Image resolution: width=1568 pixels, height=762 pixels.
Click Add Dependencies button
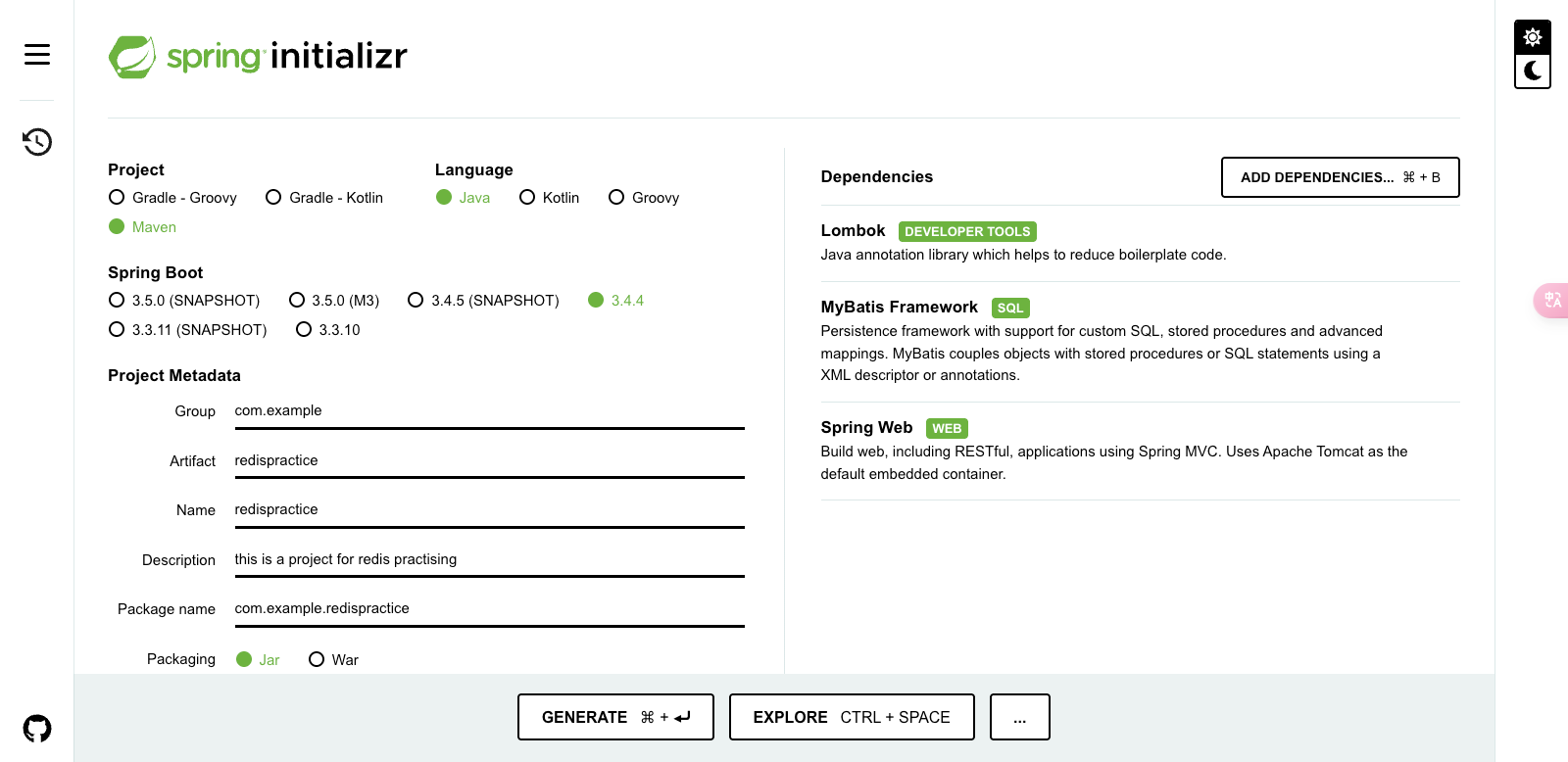point(1341,177)
